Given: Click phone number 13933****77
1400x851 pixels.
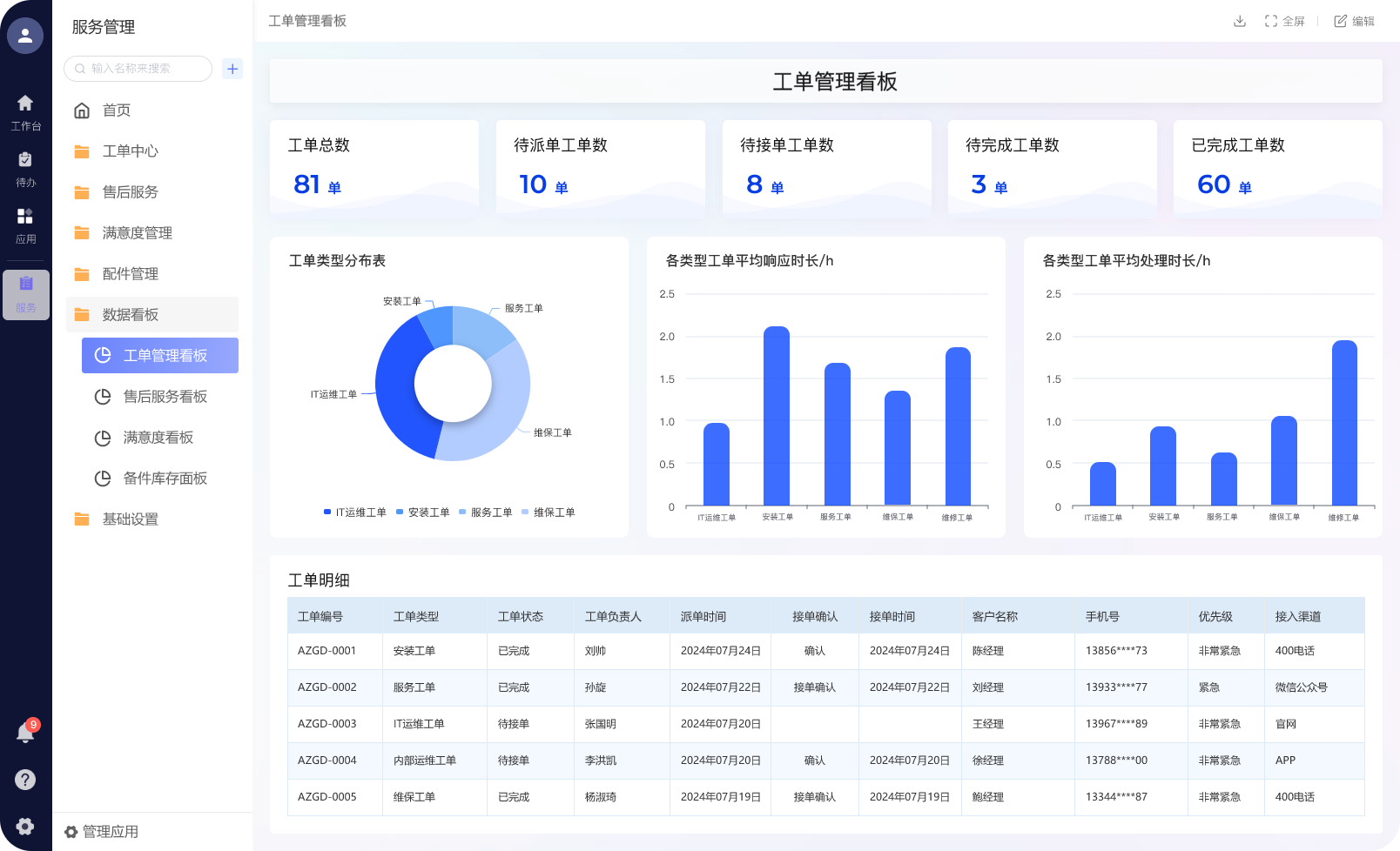Looking at the screenshot, I should point(1116,687).
